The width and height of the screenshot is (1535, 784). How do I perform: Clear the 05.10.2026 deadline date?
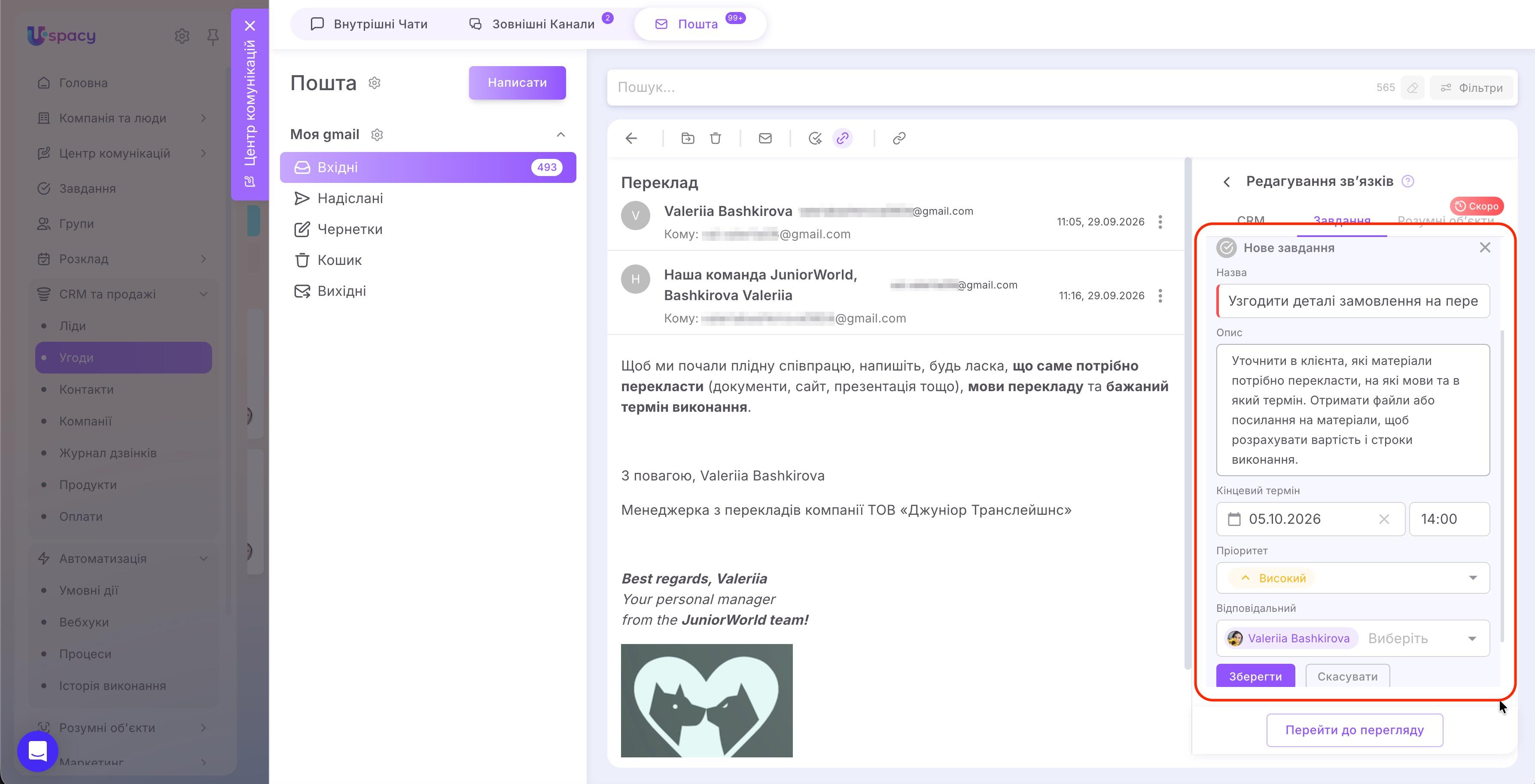(1384, 520)
